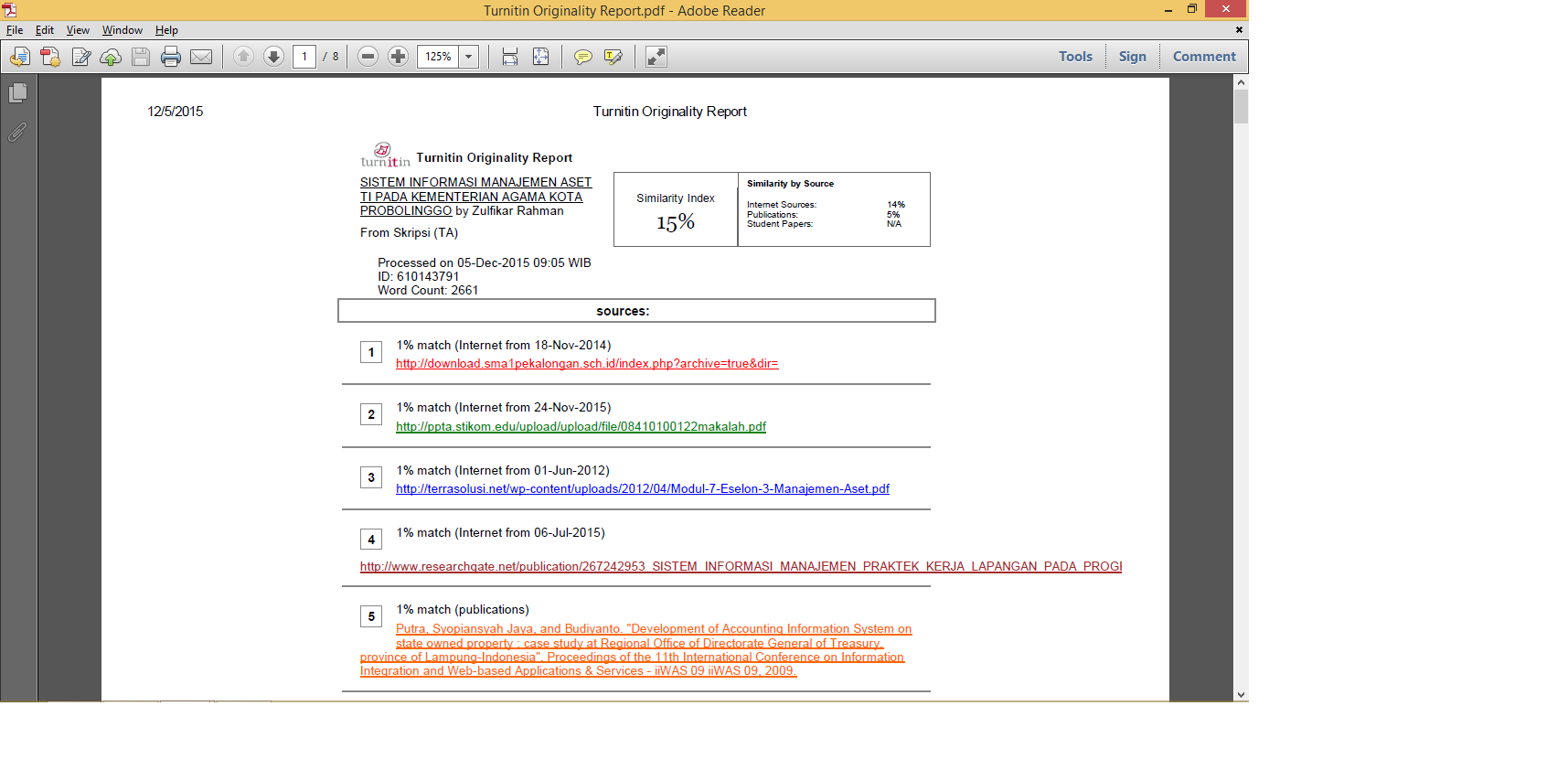
Task: Switch to read mode with the expand-arrows icon
Action: tap(656, 57)
